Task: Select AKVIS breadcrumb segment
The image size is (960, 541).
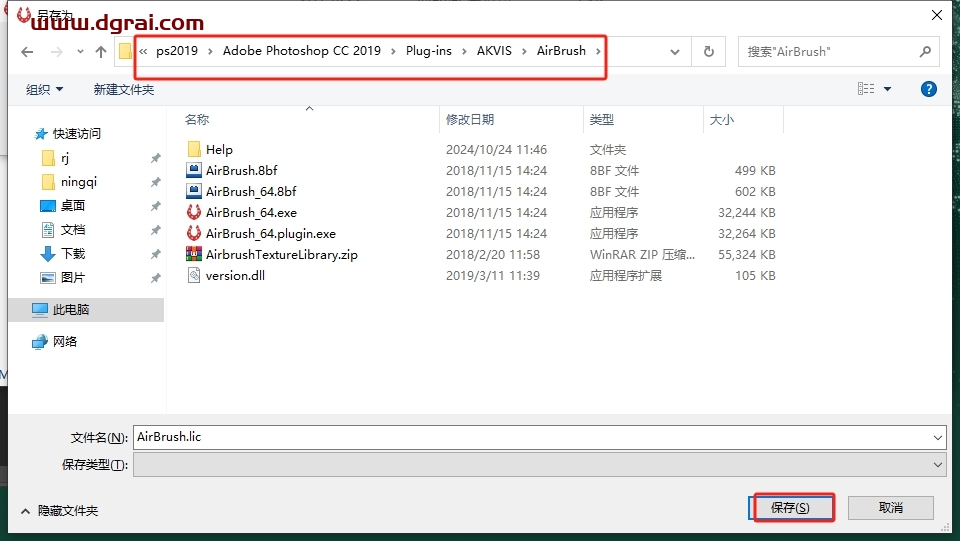Action: [494, 51]
